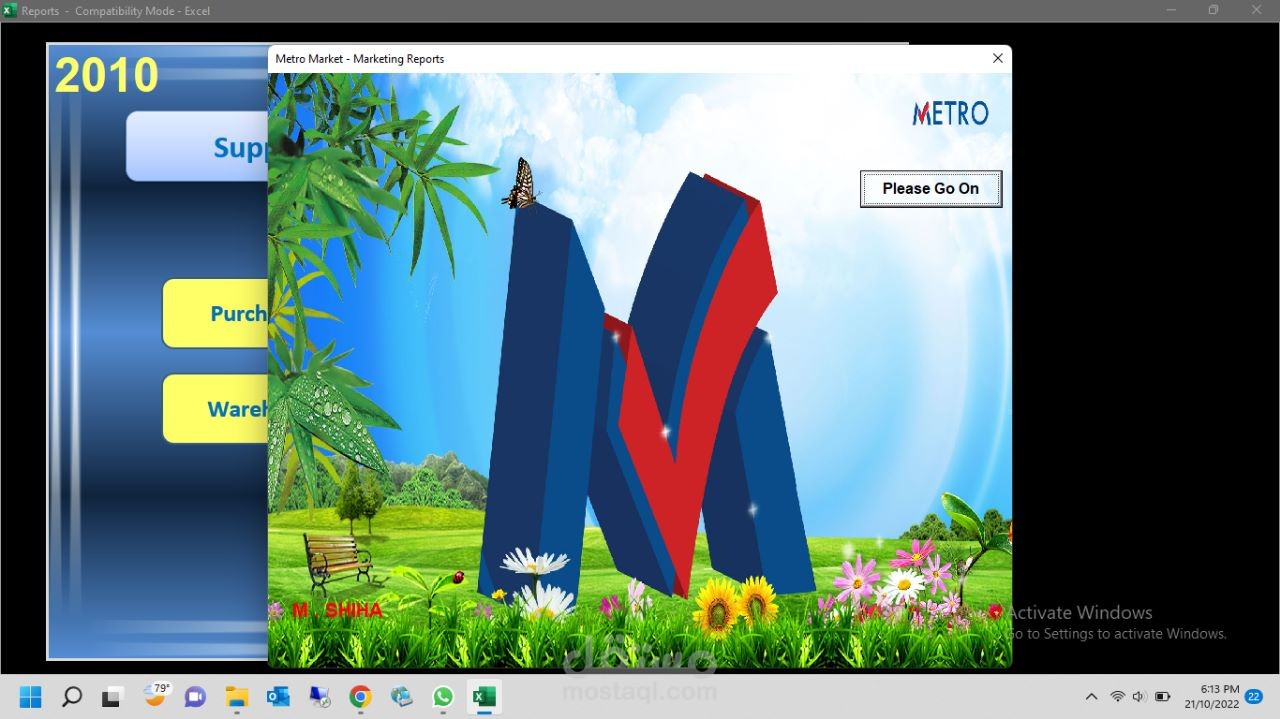Open File Explorer from the taskbar
The height and width of the screenshot is (719, 1280).
point(236,696)
